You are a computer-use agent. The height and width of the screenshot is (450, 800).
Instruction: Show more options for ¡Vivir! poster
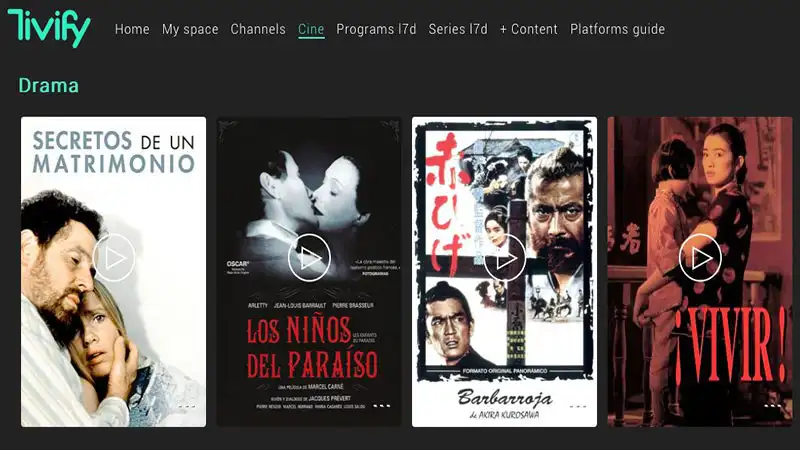tap(772, 406)
